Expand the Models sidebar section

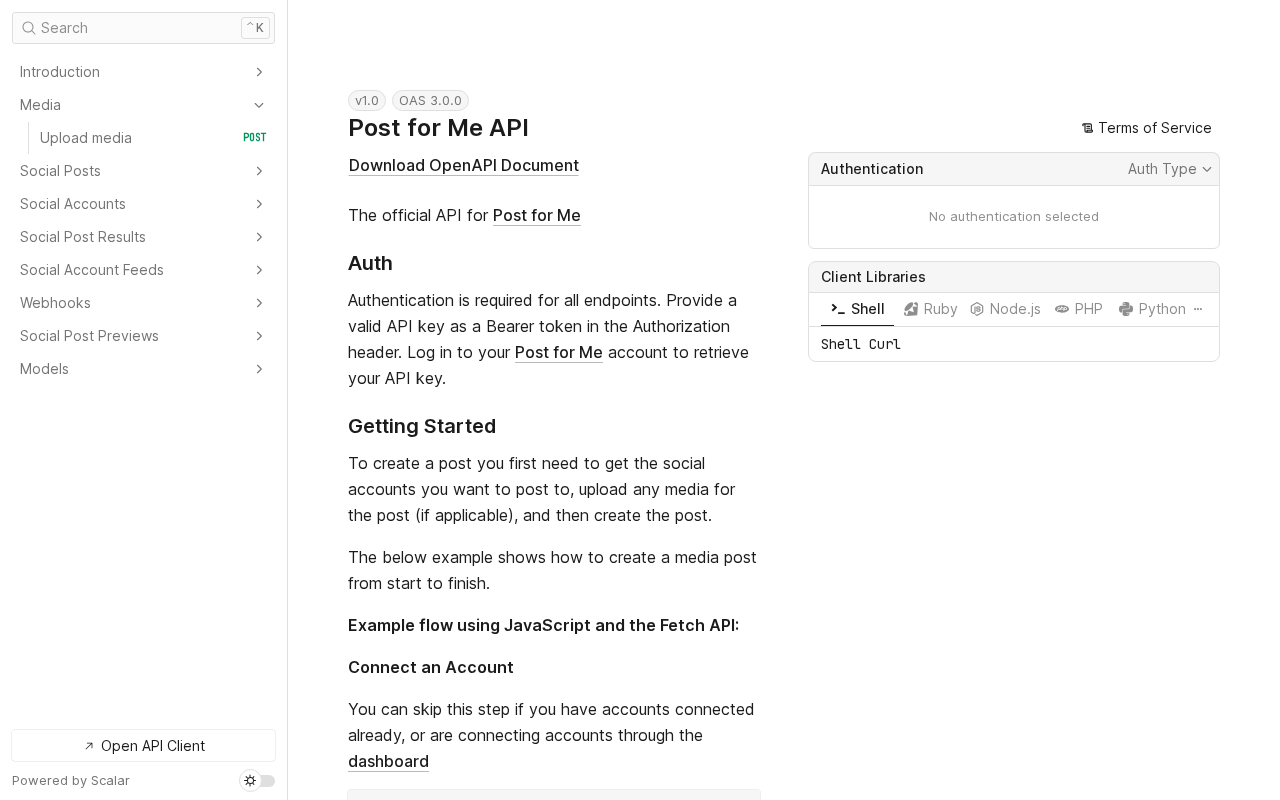[x=259, y=369]
